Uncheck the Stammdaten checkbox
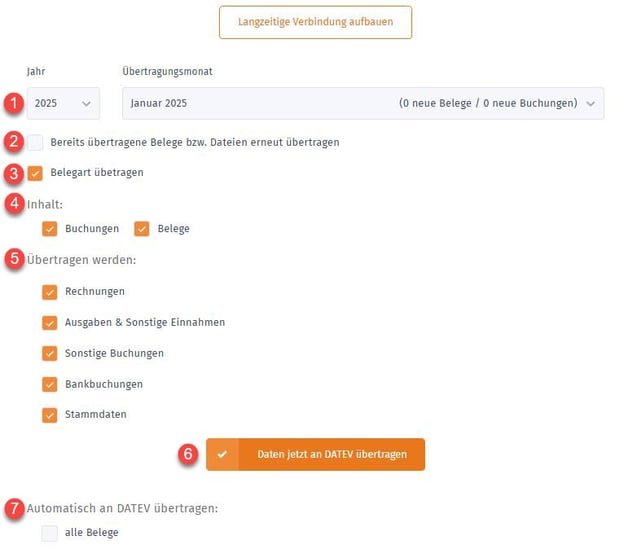Image resolution: width=624 pixels, height=549 pixels. [50, 415]
